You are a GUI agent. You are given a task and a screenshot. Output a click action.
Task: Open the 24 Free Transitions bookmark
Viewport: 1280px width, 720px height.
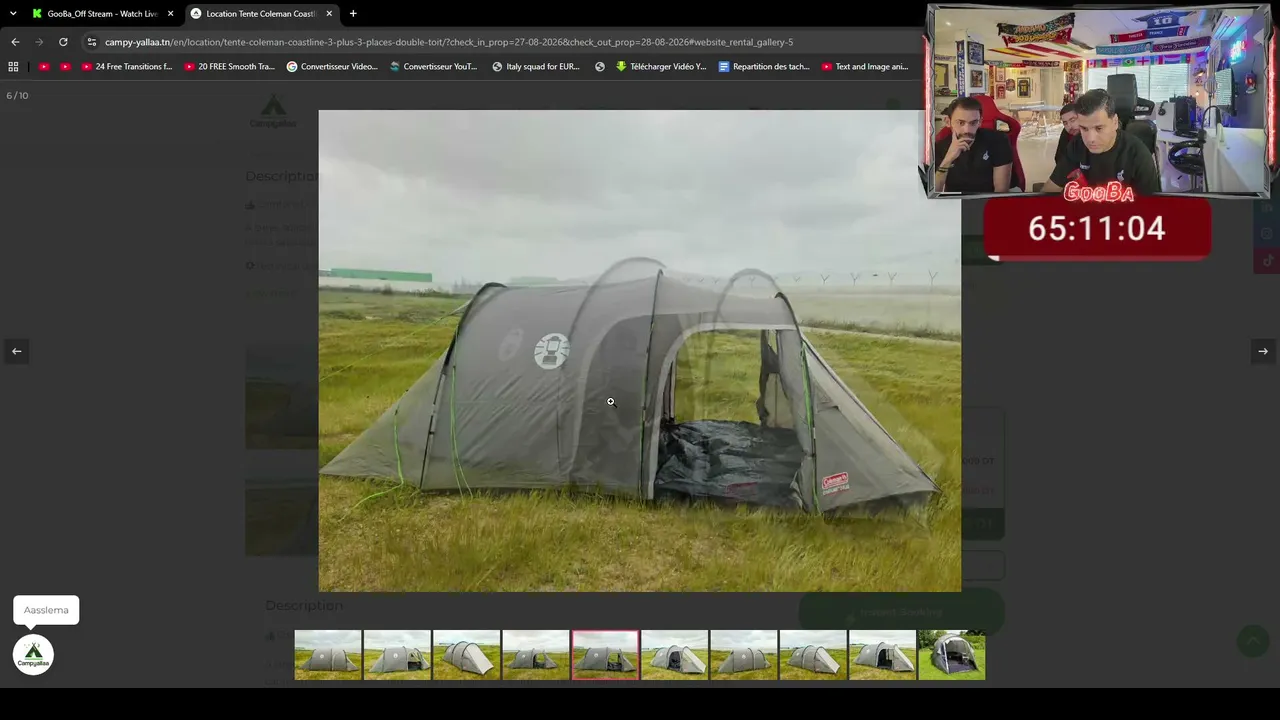127,67
